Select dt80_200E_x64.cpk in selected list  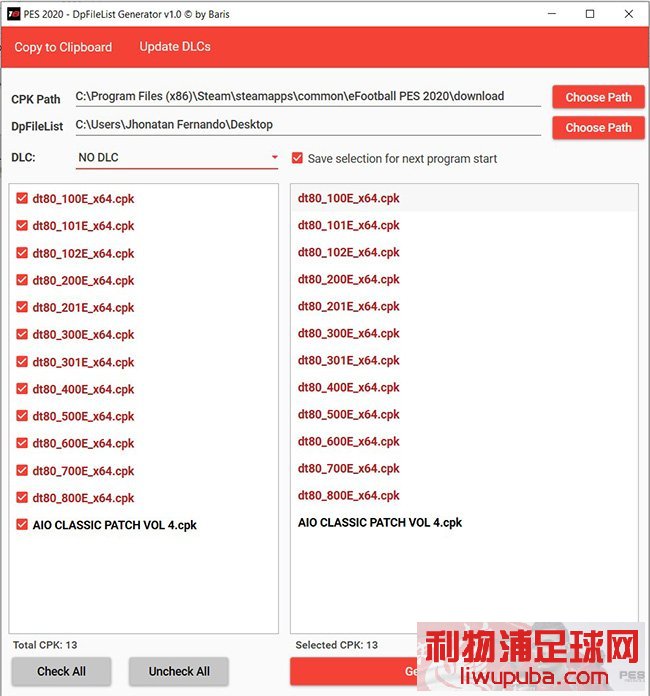[464, 279]
